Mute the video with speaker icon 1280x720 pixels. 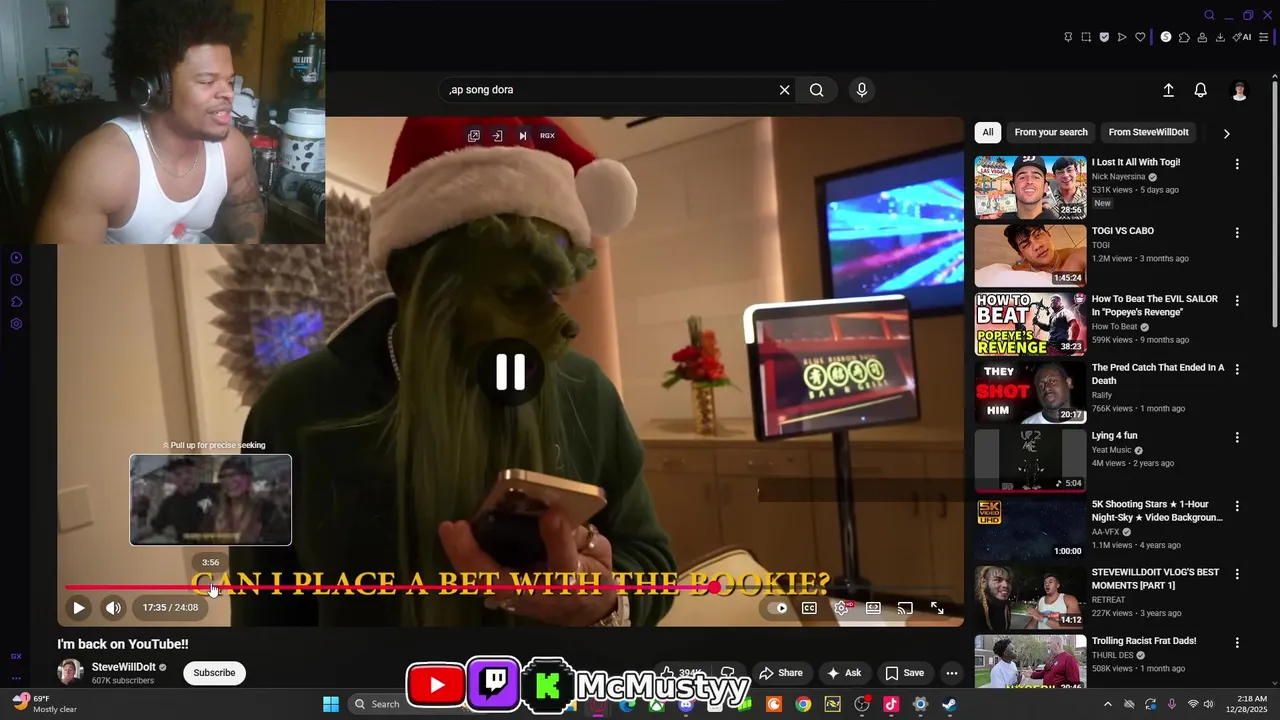click(x=114, y=607)
